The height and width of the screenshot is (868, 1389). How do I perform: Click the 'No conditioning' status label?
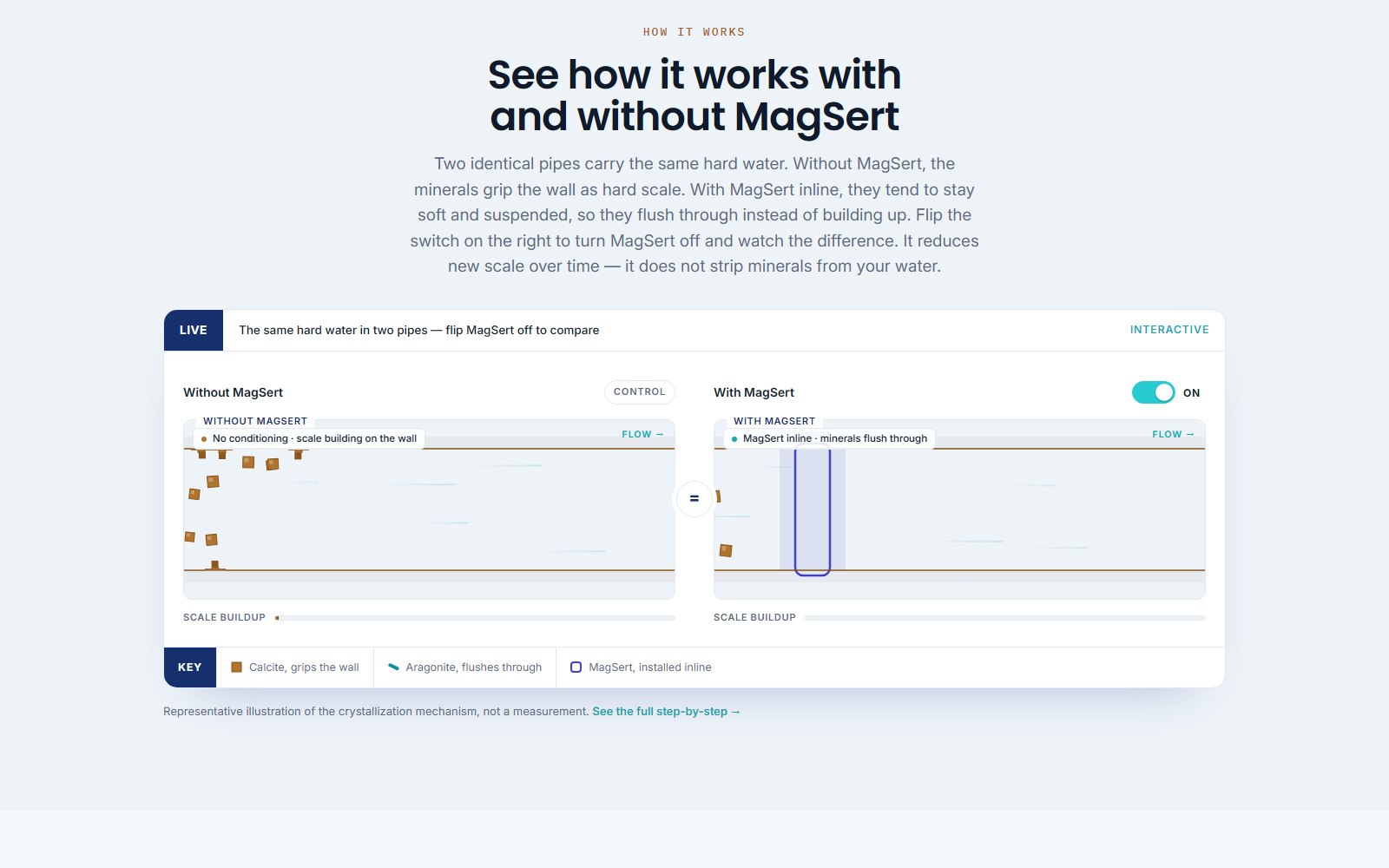click(309, 438)
